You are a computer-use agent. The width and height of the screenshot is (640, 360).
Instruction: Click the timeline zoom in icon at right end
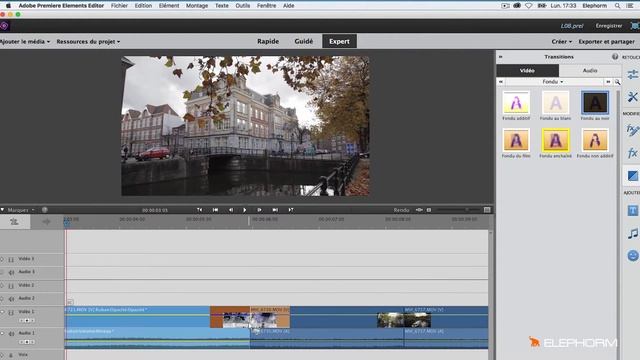coord(487,210)
